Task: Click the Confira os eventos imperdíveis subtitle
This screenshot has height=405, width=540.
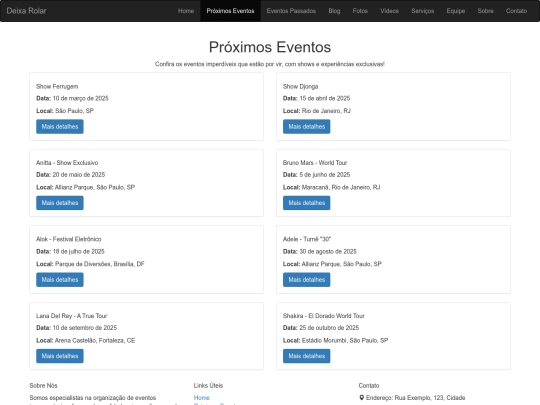Action: pos(270,64)
